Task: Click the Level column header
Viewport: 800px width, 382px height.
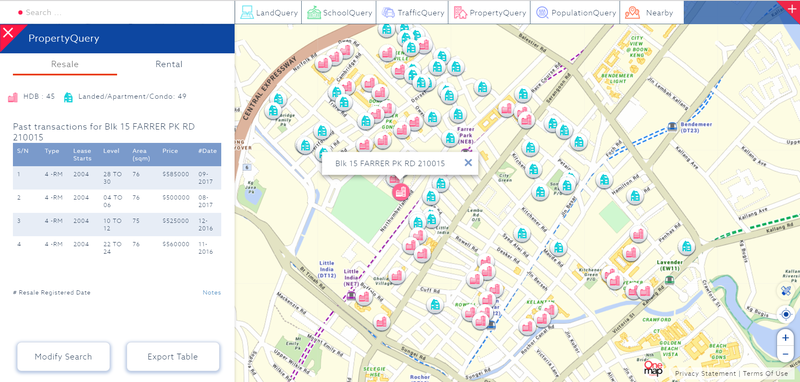Action: [111, 151]
